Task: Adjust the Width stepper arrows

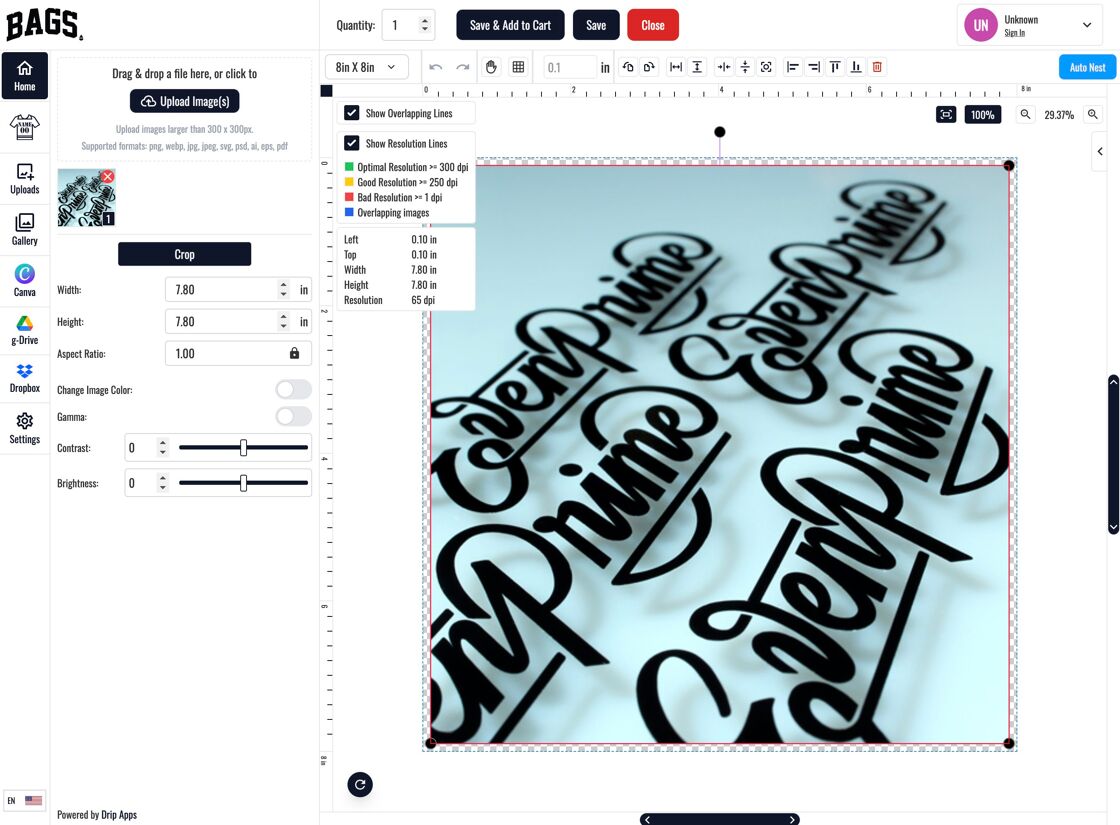Action: [x=284, y=289]
